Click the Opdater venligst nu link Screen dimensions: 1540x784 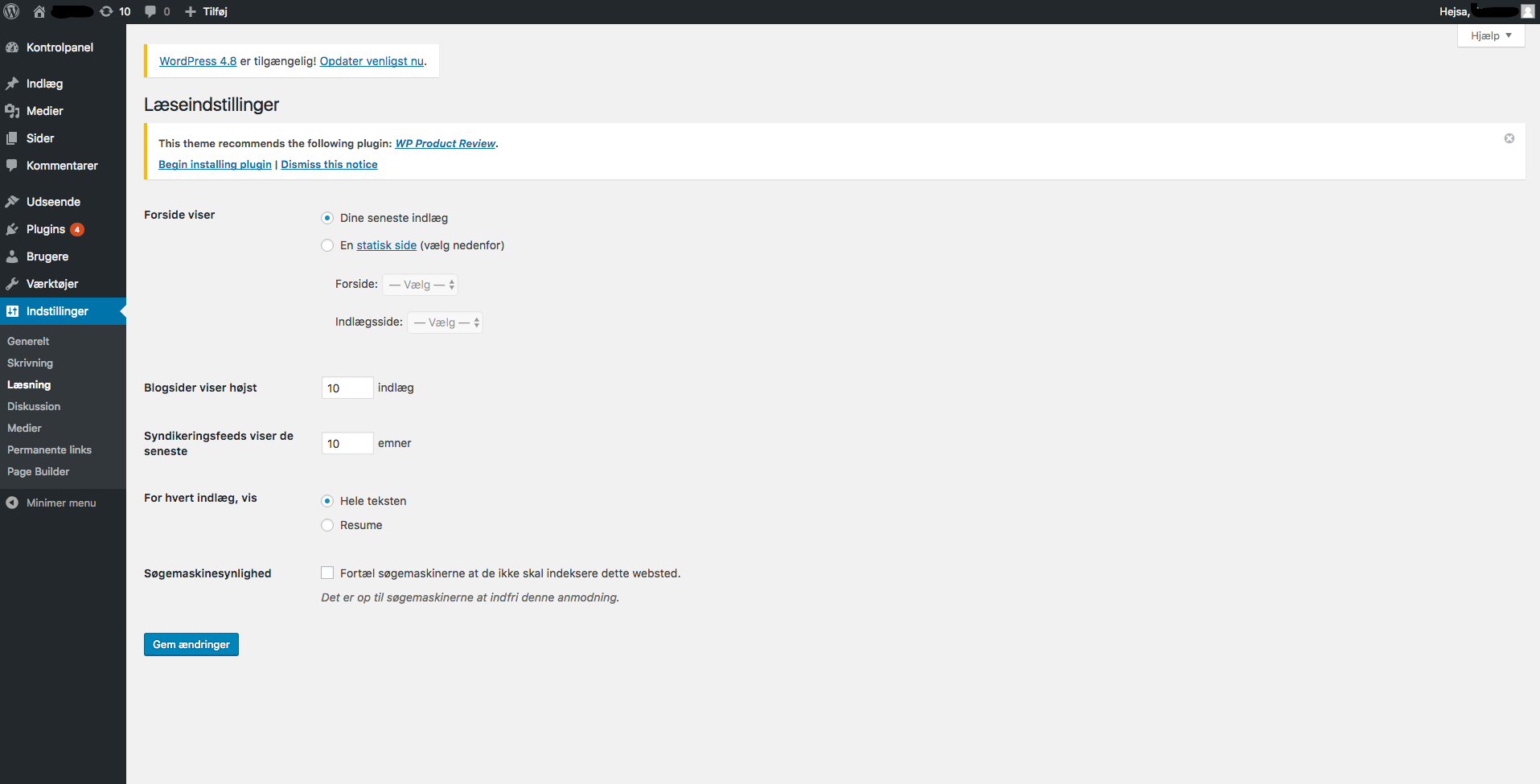[x=372, y=61]
